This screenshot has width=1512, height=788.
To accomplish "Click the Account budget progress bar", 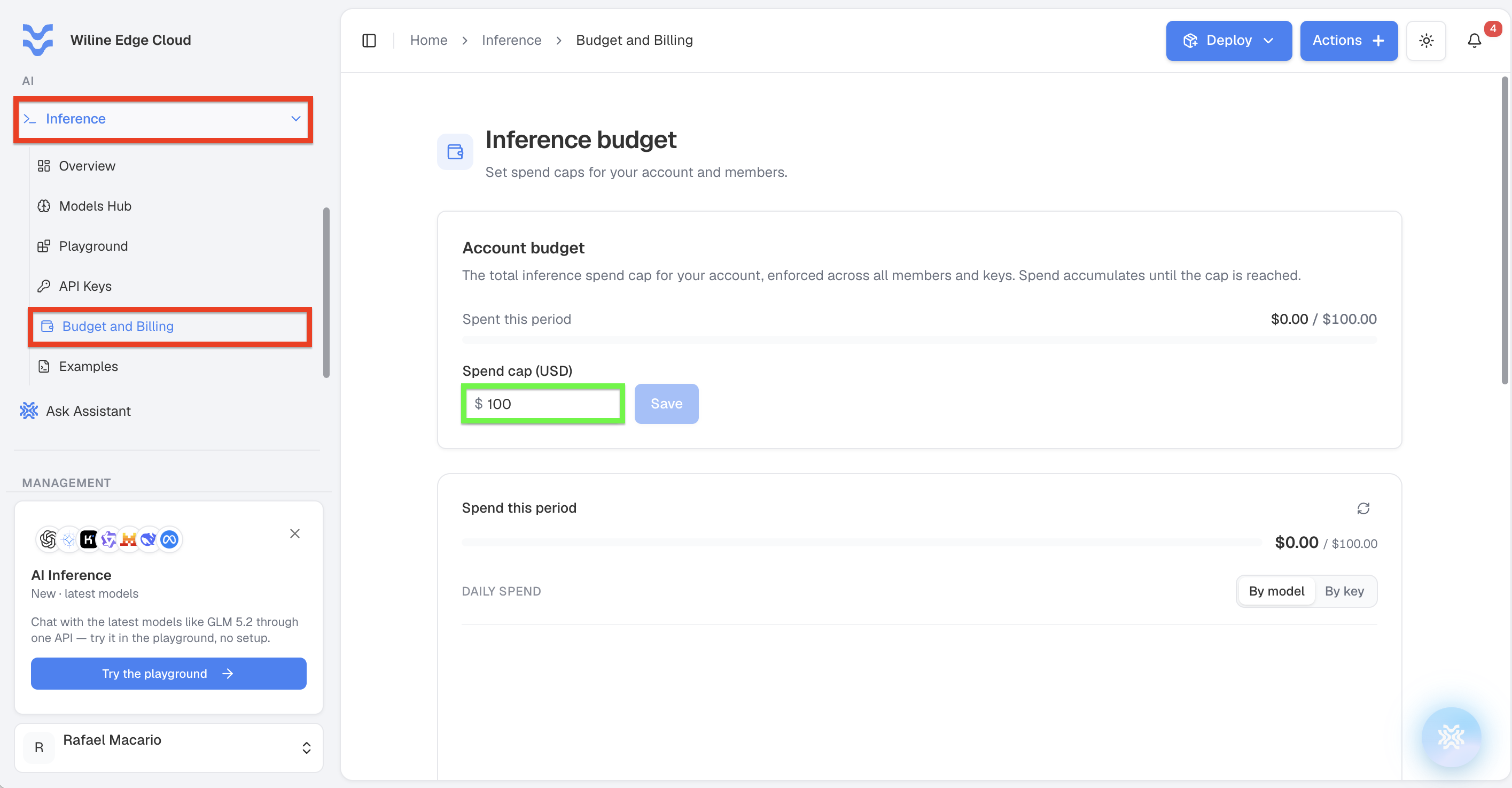I will click(x=919, y=339).
